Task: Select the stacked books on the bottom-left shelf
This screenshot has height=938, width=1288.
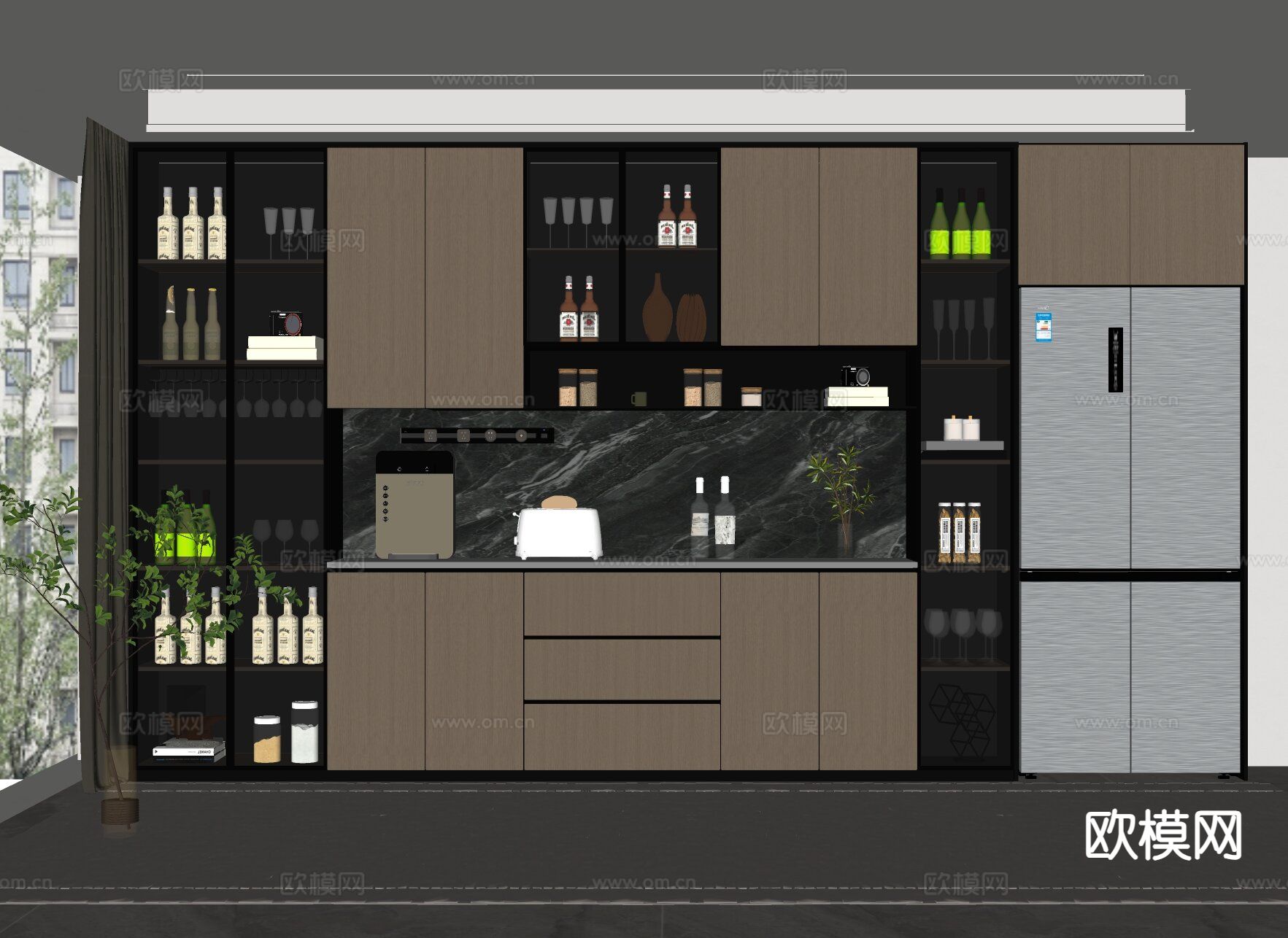Action: pos(189,751)
